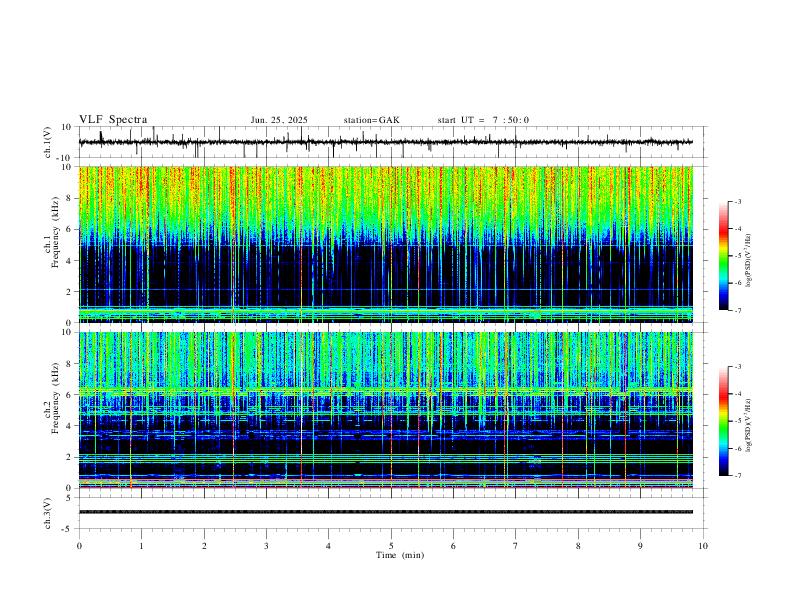Click the ch.3 waveform trace
The width and height of the screenshot is (792, 612).
(x=386, y=512)
